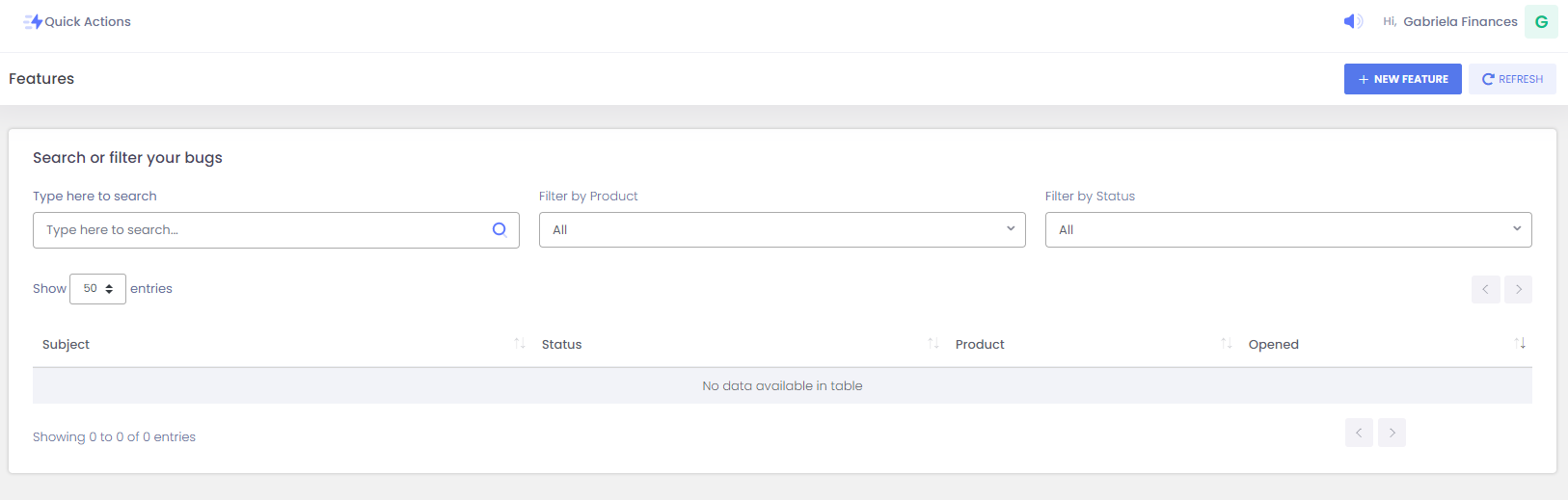The height and width of the screenshot is (500, 1568).
Task: Click the Quick Actions lightning icon
Action: [x=33, y=21]
